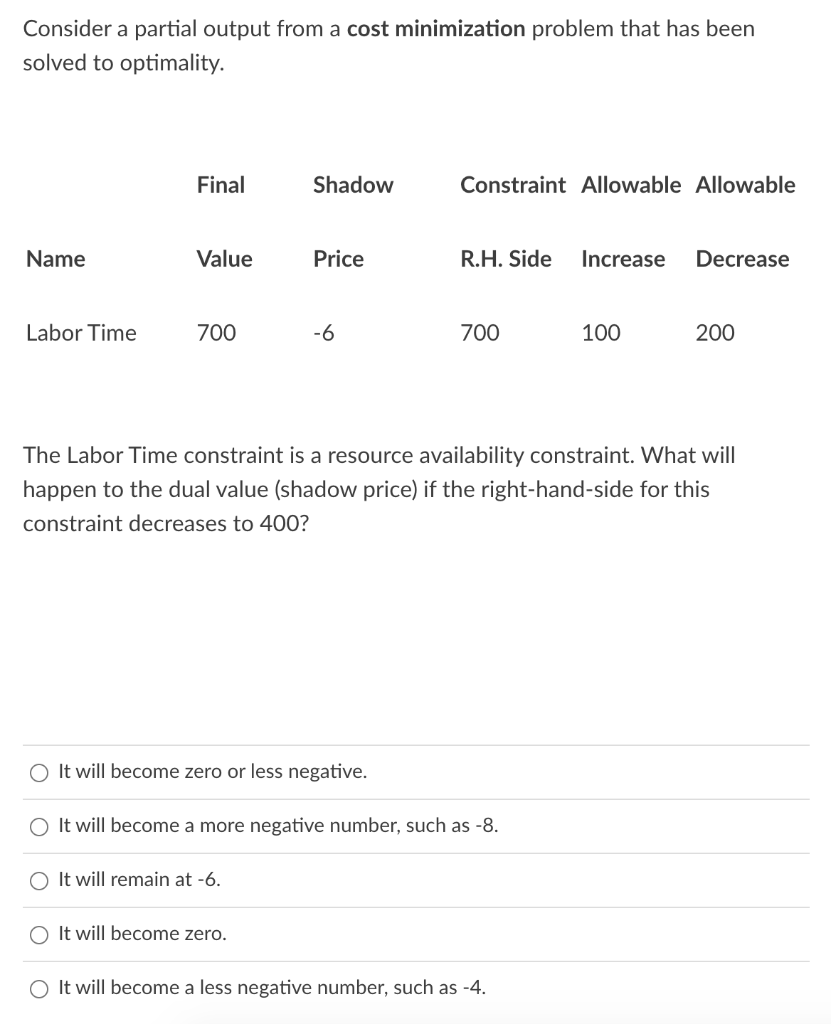Click the "Labor Time" row label

pyautogui.click(x=80, y=333)
